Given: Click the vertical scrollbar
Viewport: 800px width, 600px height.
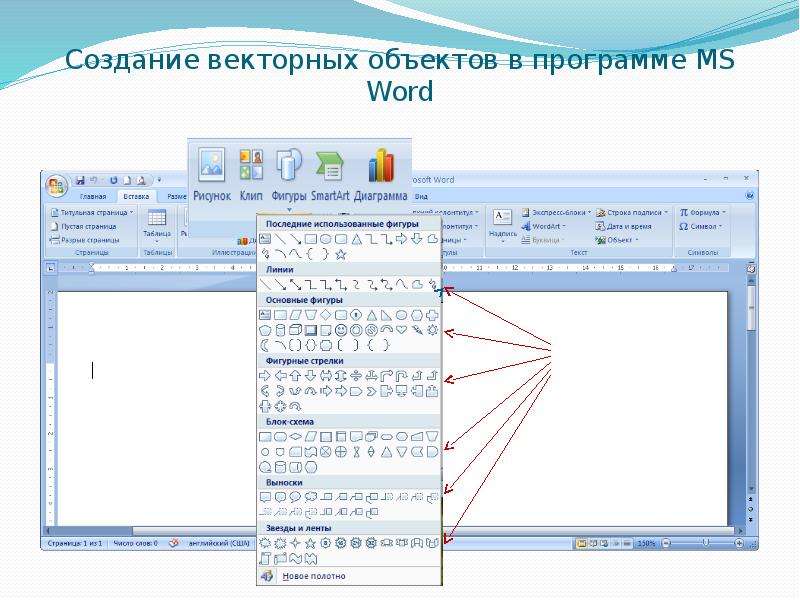Looking at the screenshot, I should 751,383.
